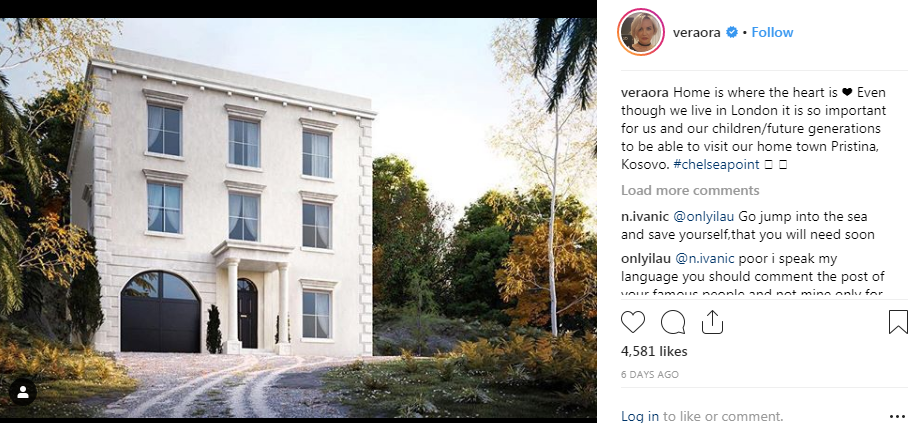Click the 6 DAYS AGO timestamp
This screenshot has width=914, height=423.
650,375
